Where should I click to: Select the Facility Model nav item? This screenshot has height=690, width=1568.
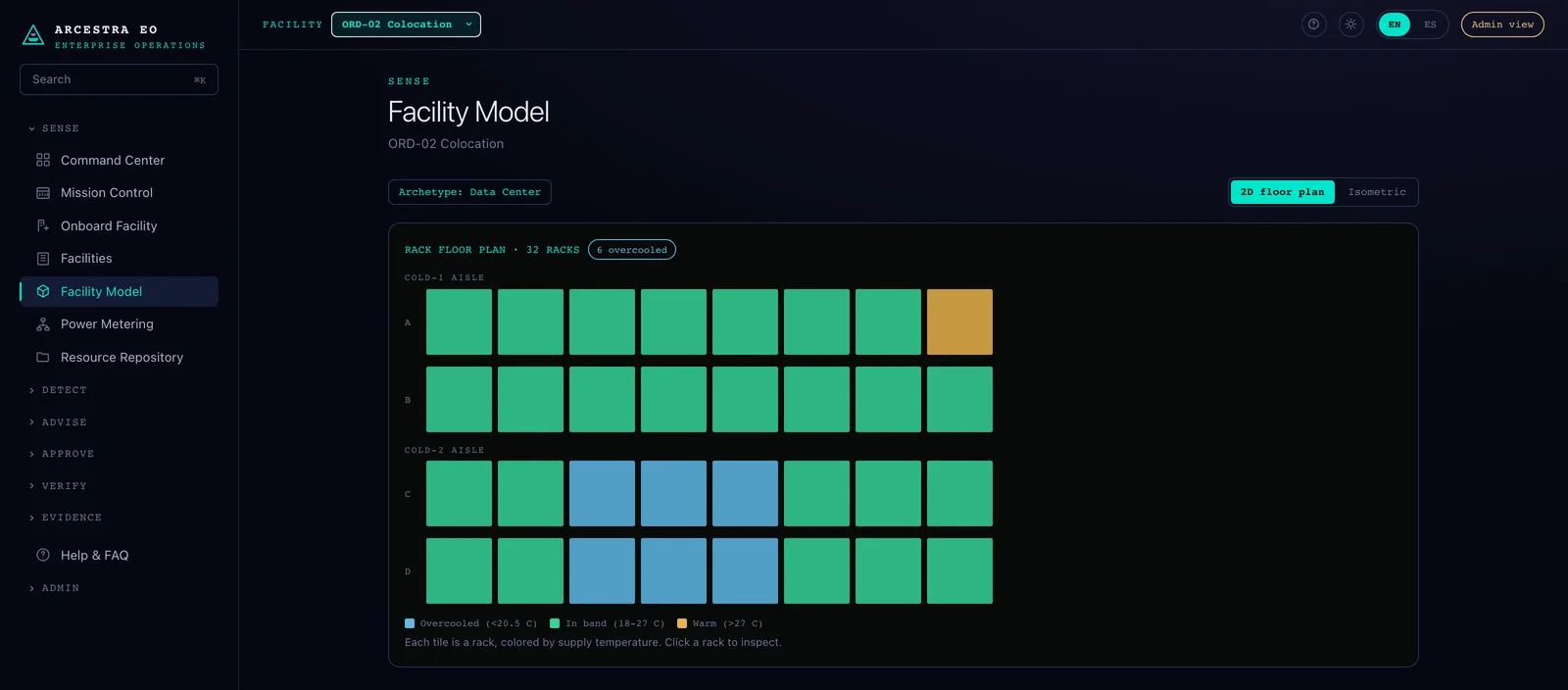click(119, 291)
